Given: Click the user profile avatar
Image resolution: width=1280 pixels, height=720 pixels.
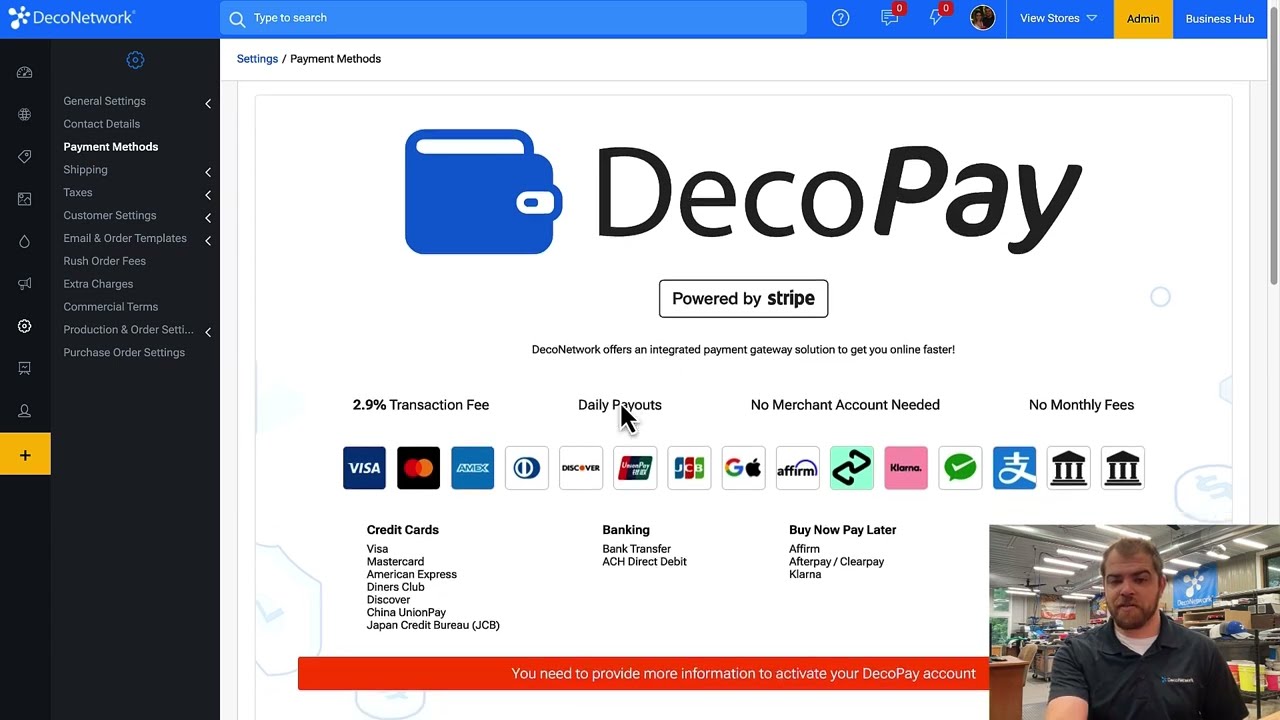Looking at the screenshot, I should [x=982, y=18].
